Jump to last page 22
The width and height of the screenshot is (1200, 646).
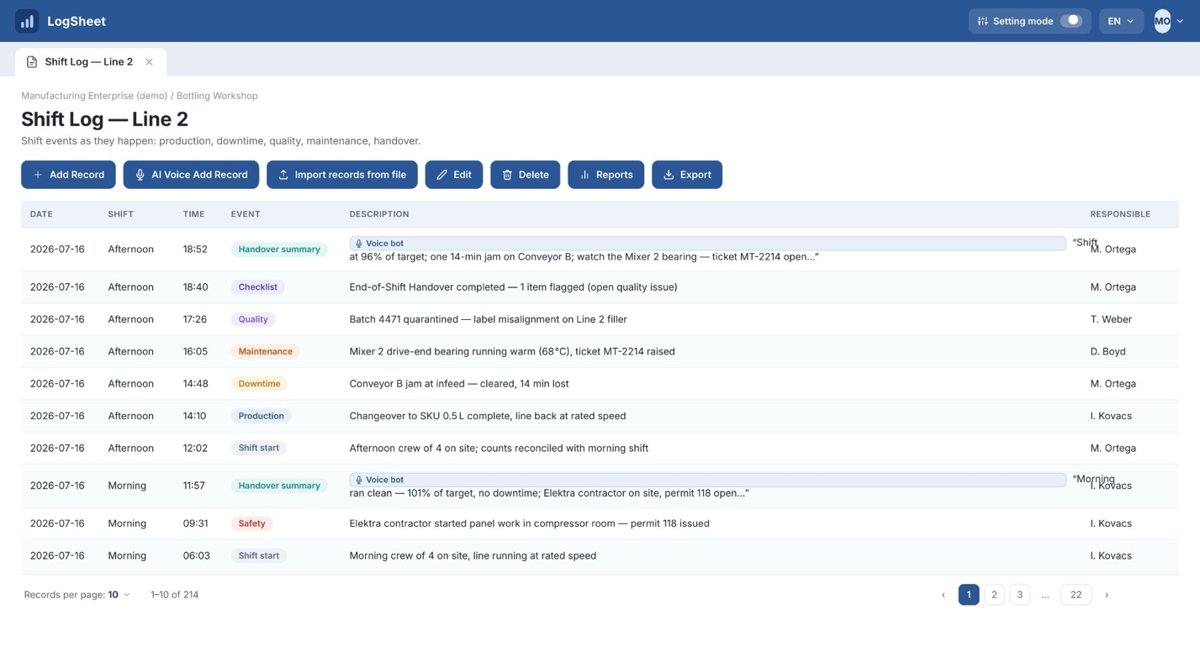1076,595
